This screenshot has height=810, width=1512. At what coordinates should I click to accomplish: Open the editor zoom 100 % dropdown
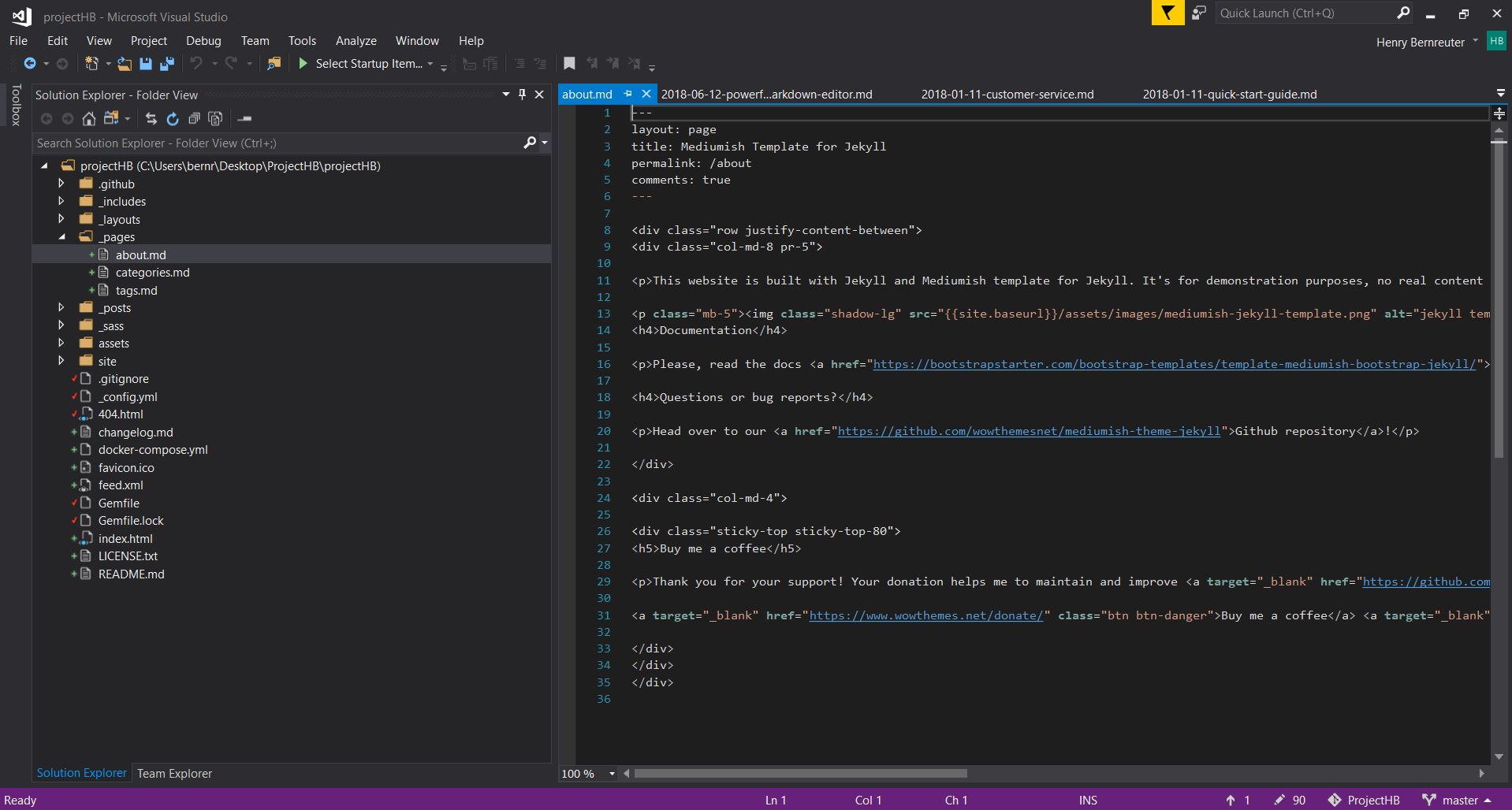coord(612,774)
